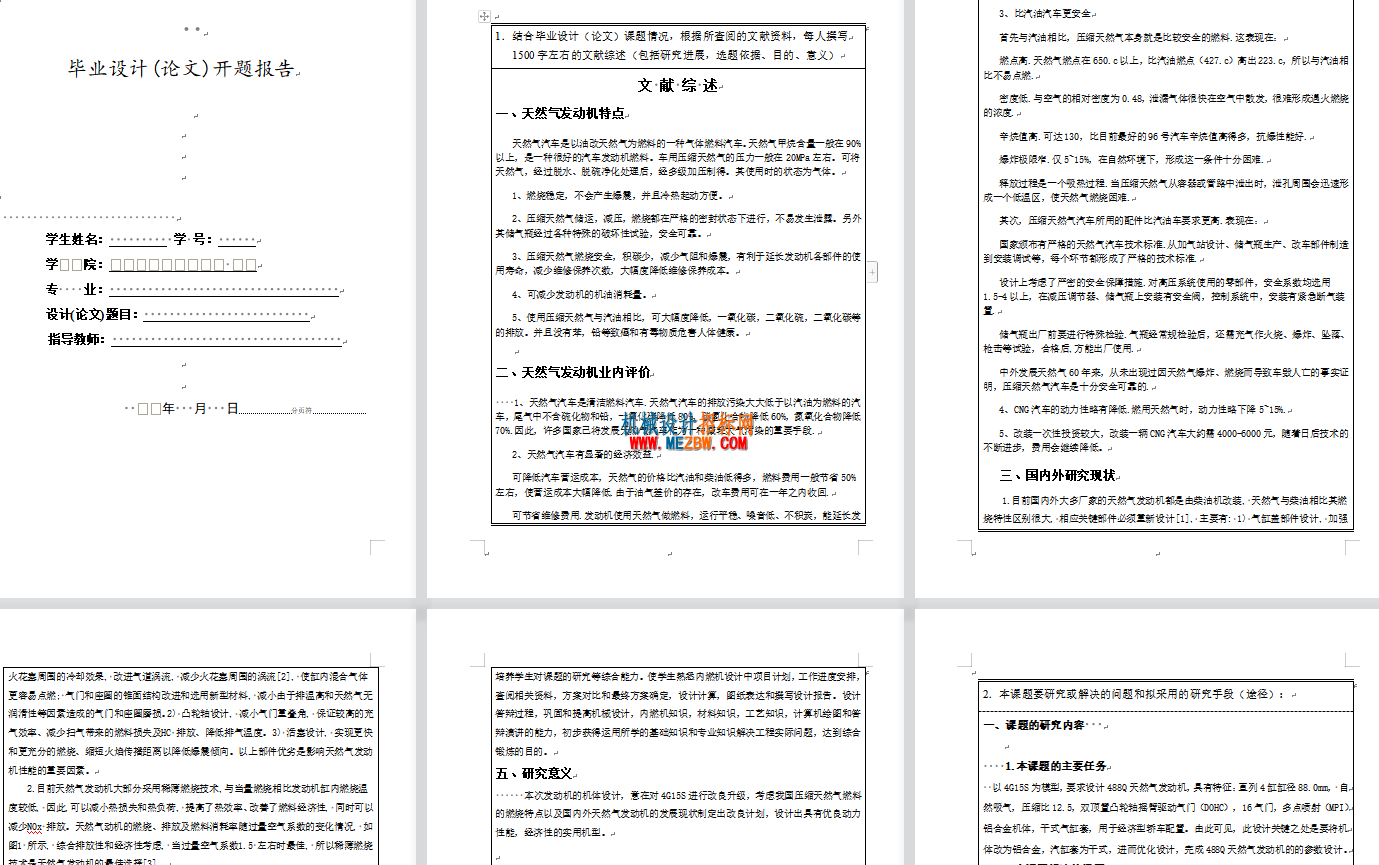The image size is (1379, 865).
Task: Click the 分页符 page break marker
Action: coord(302,410)
